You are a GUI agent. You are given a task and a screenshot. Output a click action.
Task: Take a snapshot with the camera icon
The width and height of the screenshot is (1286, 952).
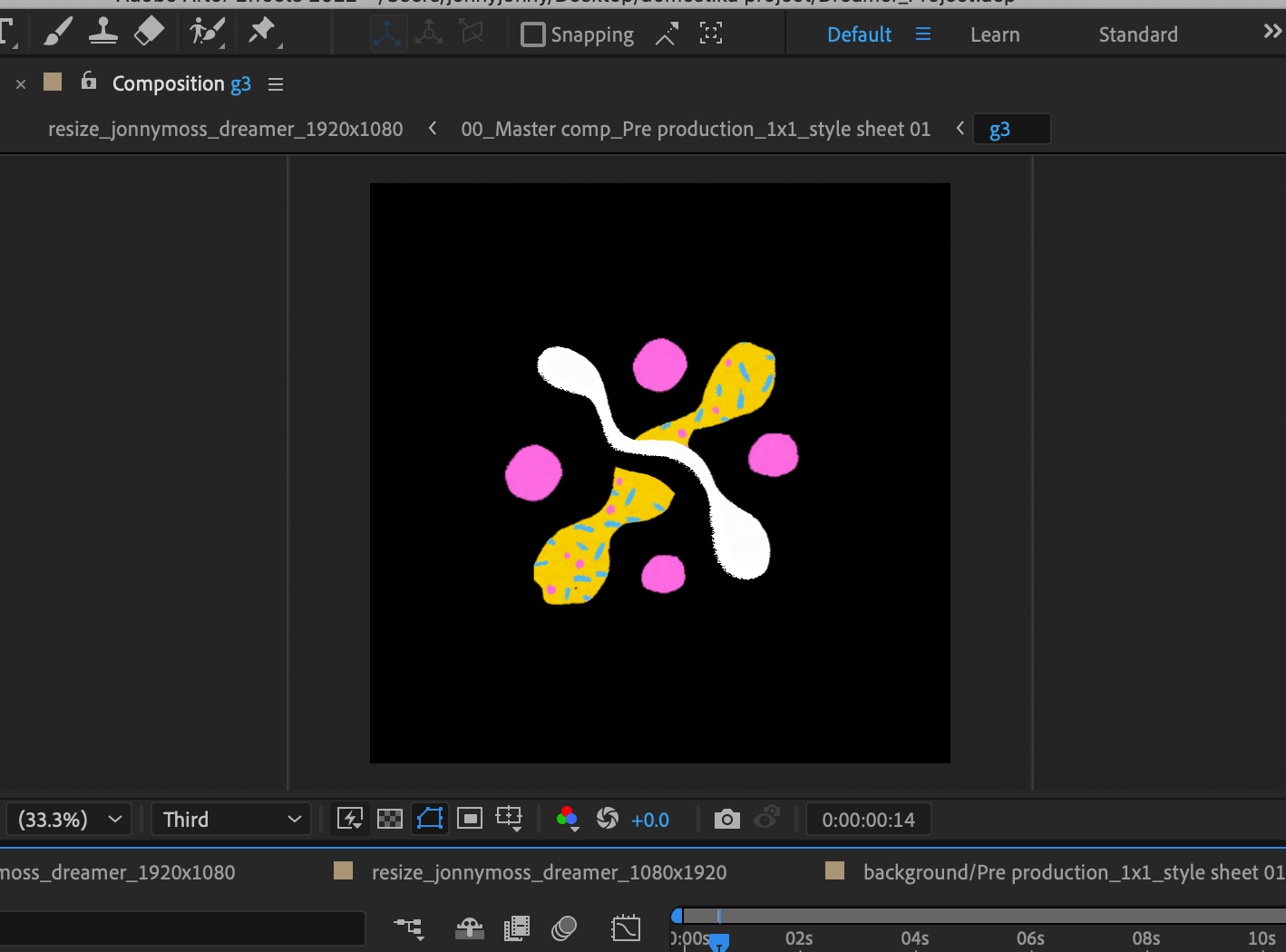point(726,820)
